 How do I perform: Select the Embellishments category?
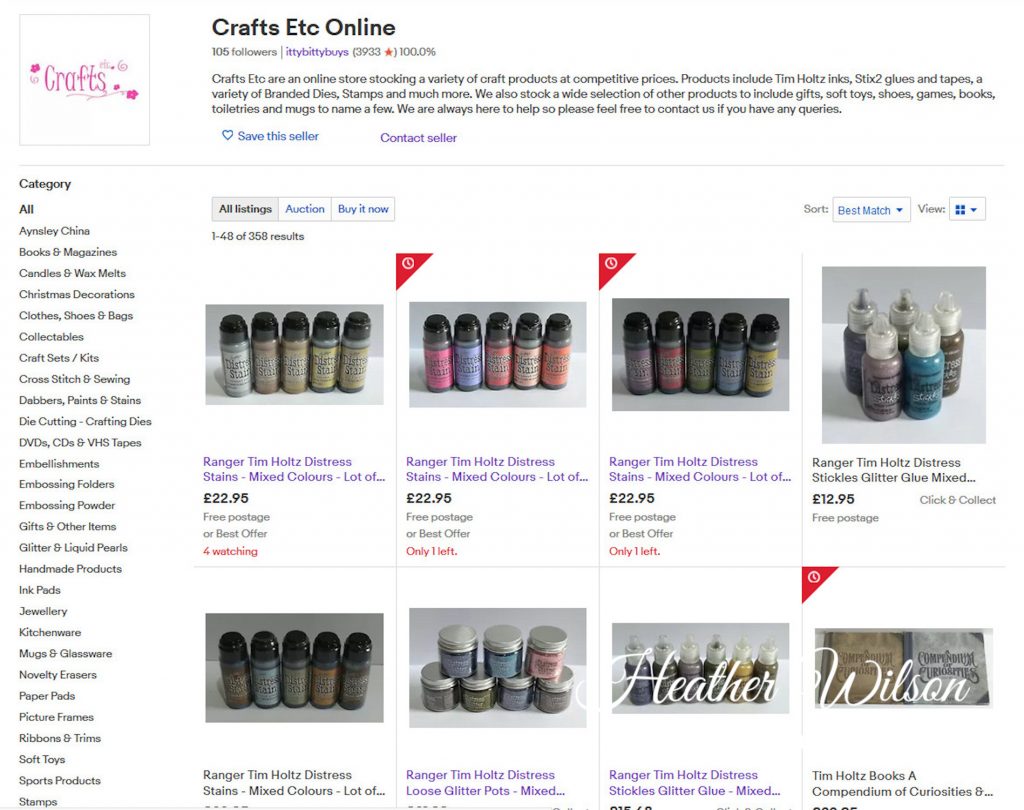click(59, 464)
